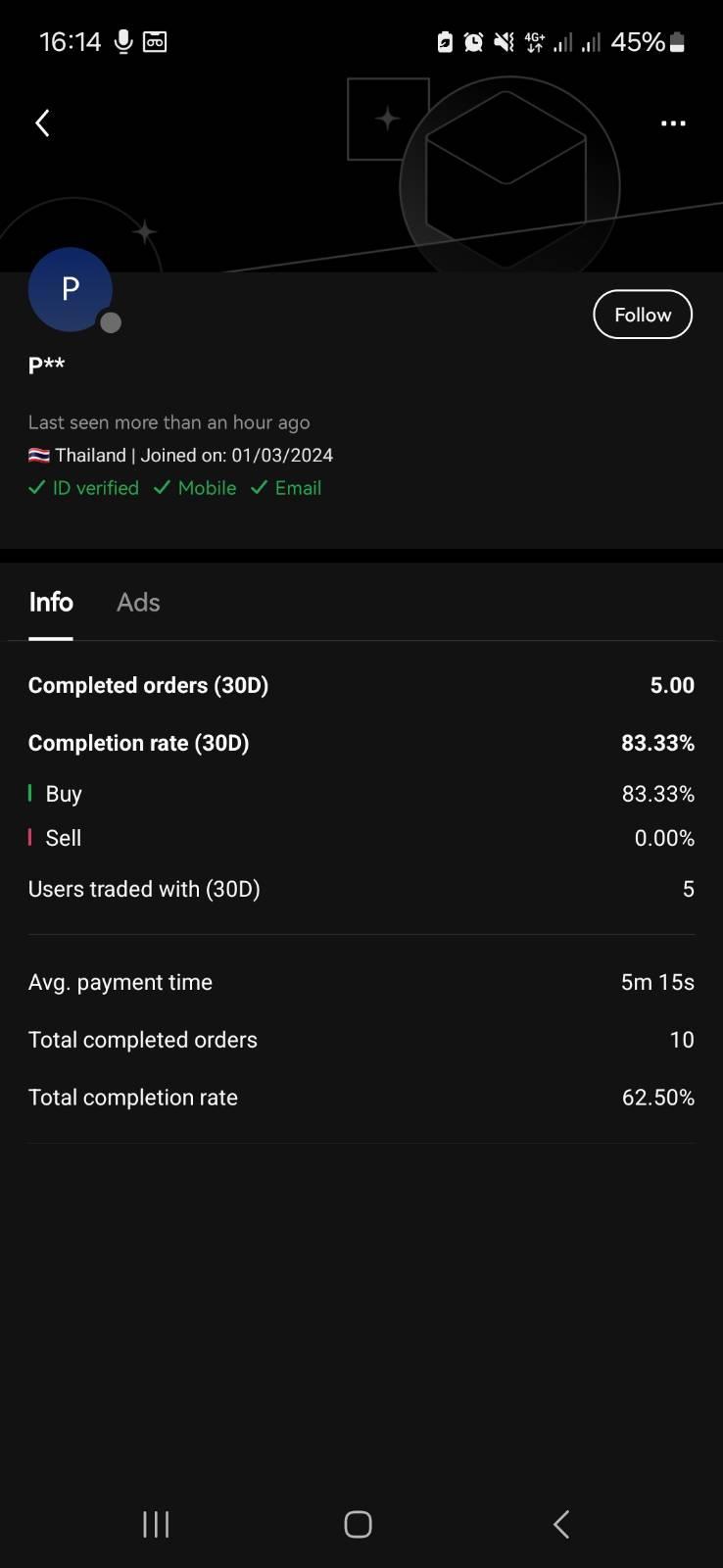
Task: Tap the Avg. payment time row
Action: click(361, 982)
